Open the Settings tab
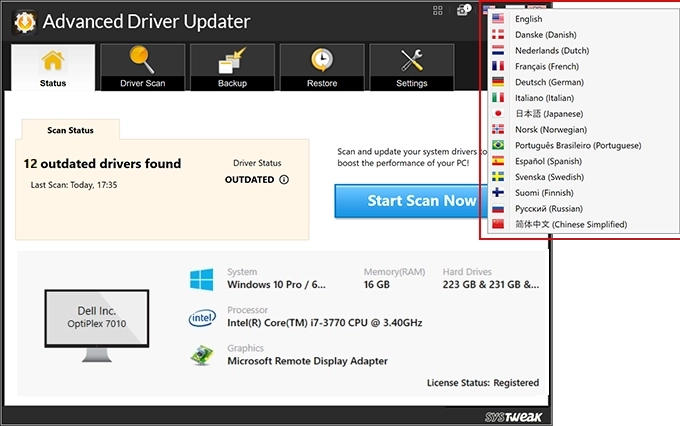This screenshot has height=426, width=680. click(x=412, y=67)
